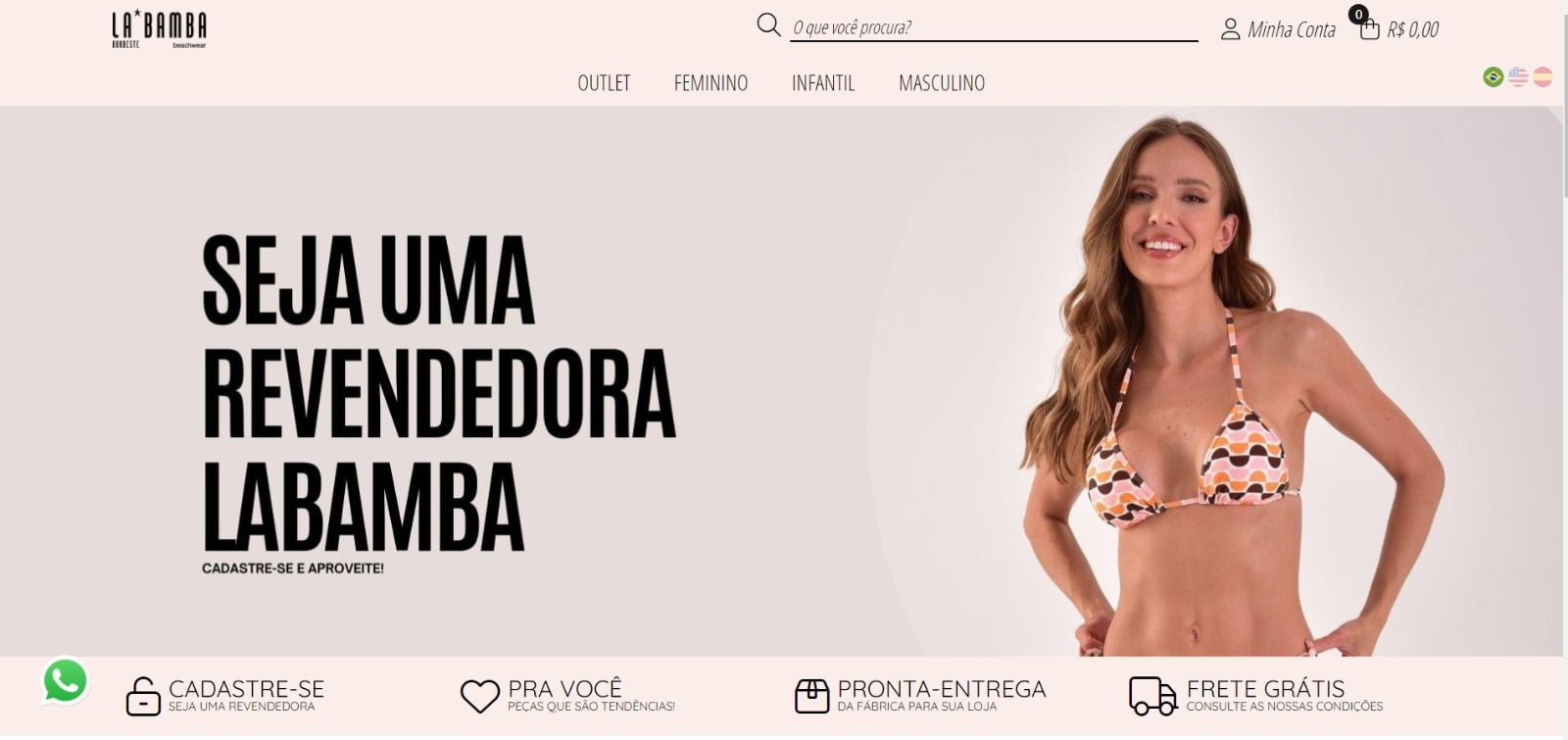Click the padlock Cadastre-se icon
This screenshot has height=740, width=1568.
tap(143, 696)
